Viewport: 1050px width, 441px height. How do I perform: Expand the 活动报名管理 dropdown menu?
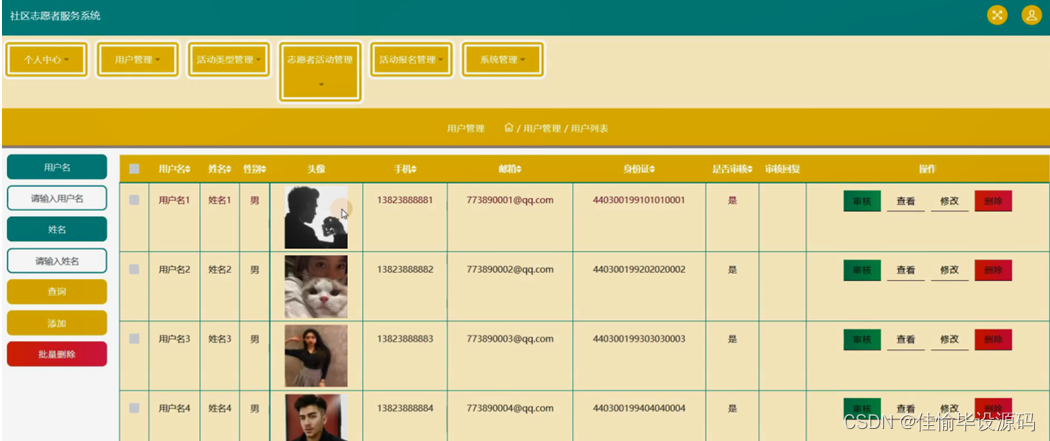(x=411, y=60)
